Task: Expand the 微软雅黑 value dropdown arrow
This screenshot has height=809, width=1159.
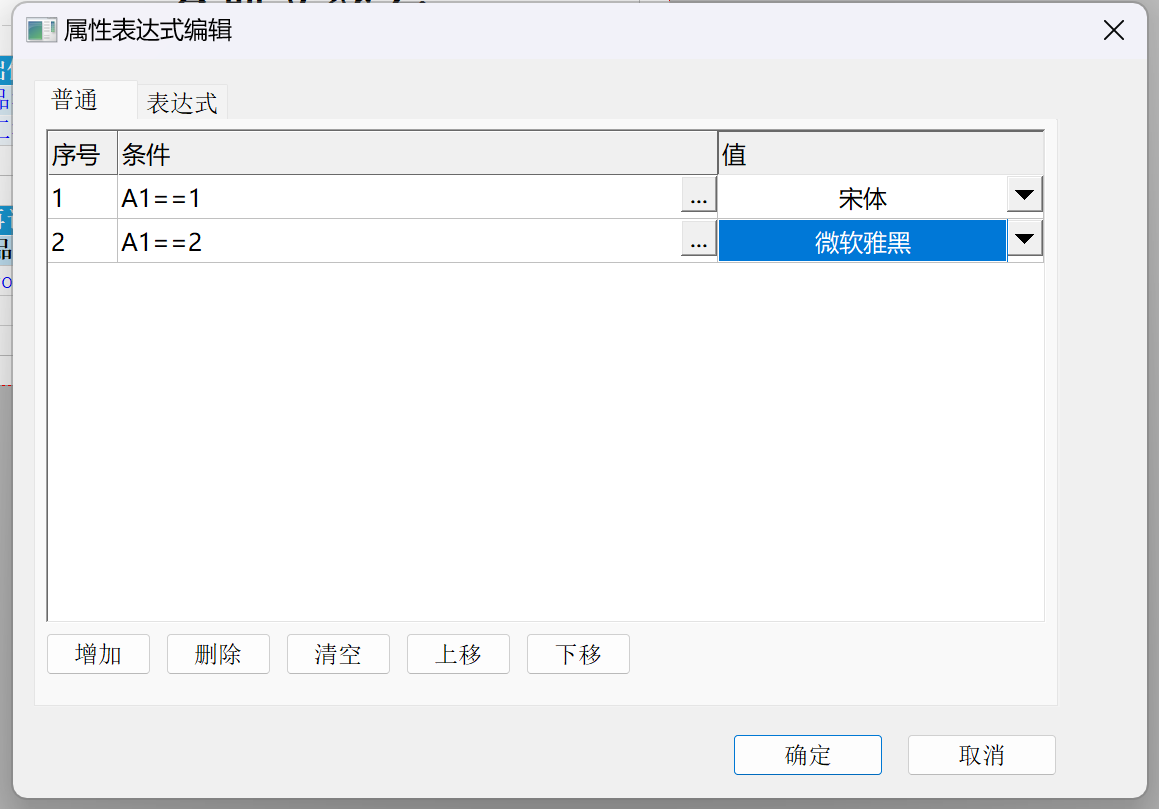Action: (x=1025, y=240)
